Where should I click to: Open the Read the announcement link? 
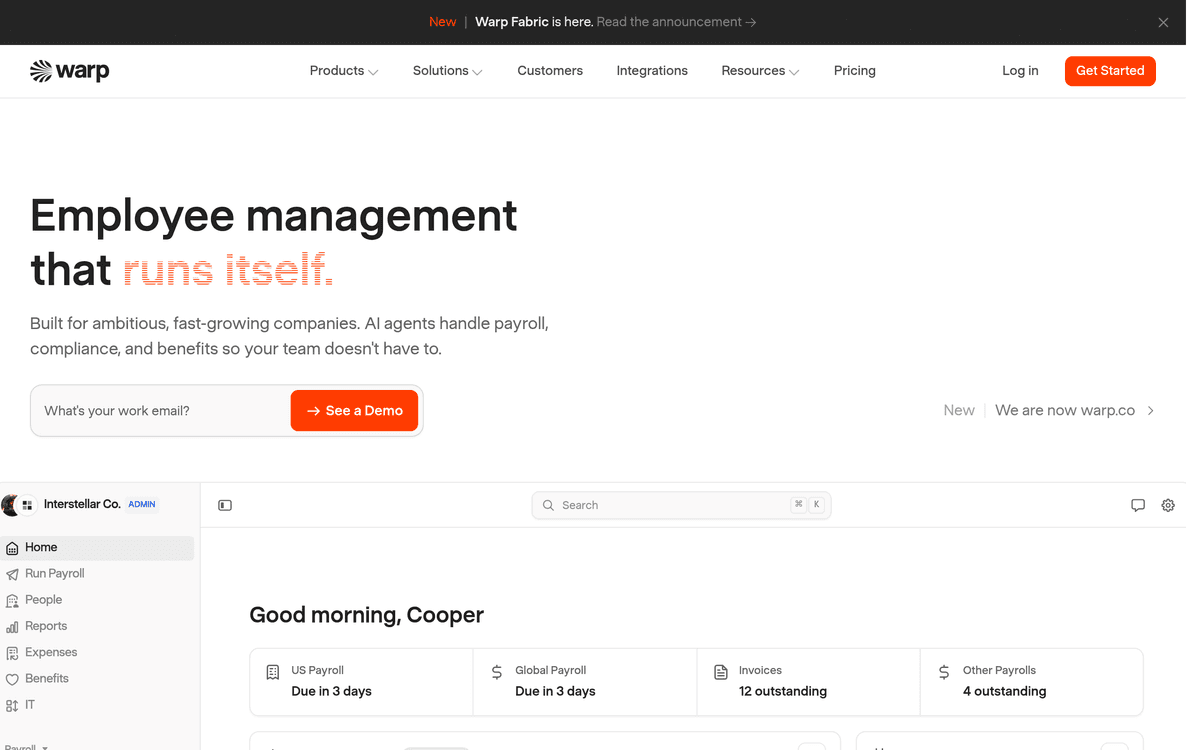click(x=676, y=22)
